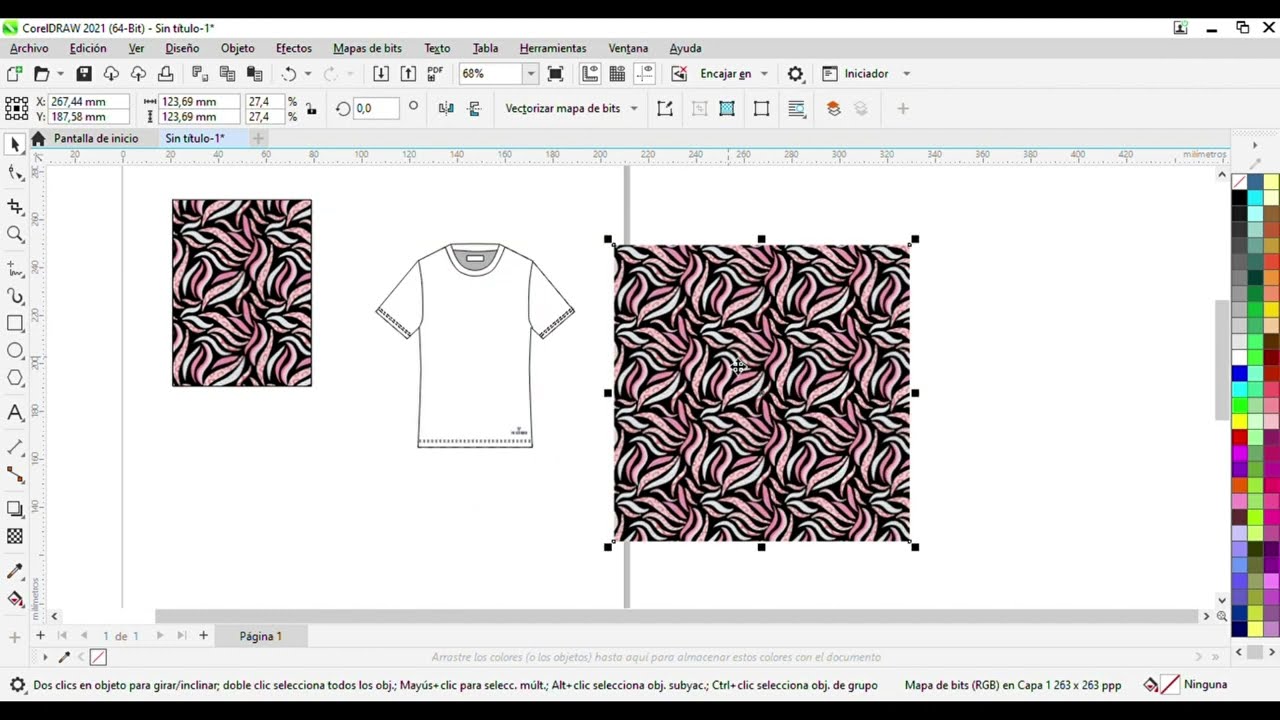Add a new document tab

pyautogui.click(x=257, y=138)
